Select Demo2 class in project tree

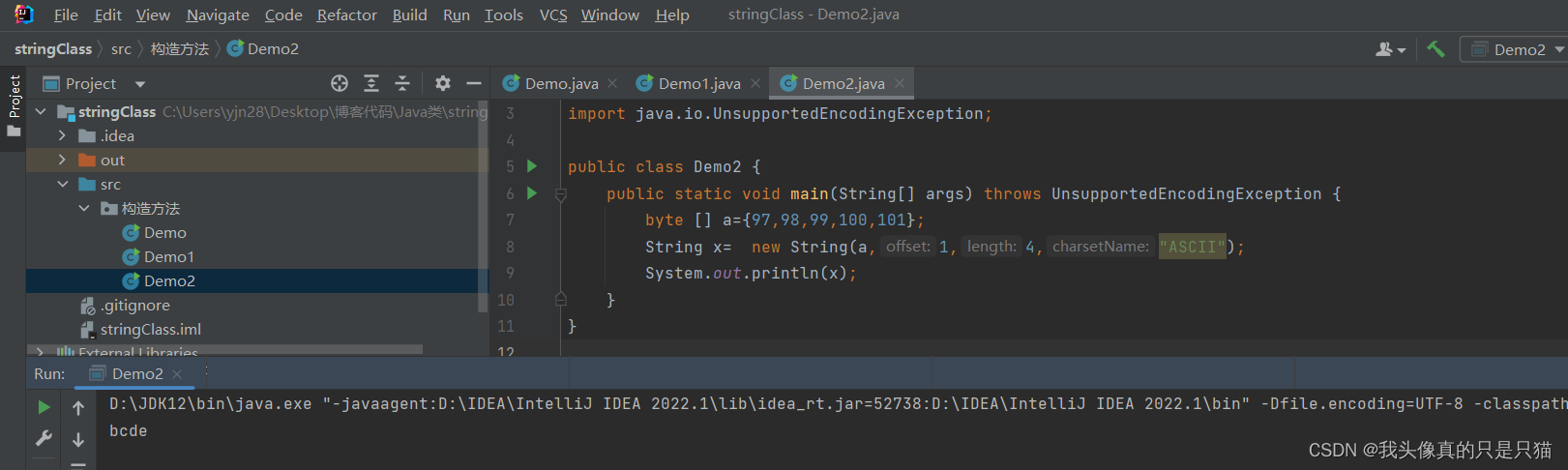tap(256, 280)
